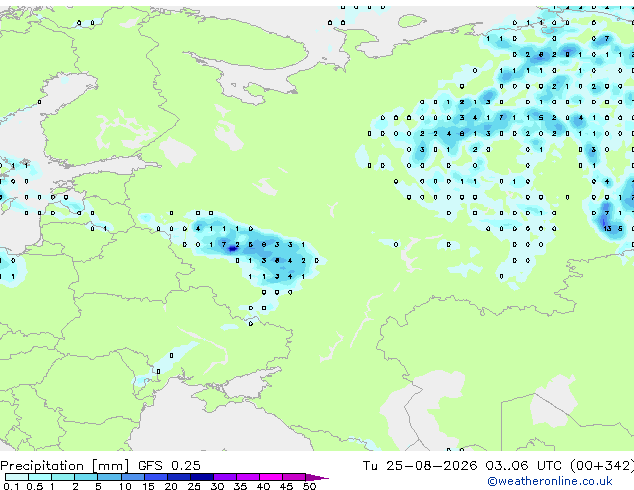Click the 1–2 mm legend color swatch
Image resolution: width=634 pixels, height=490 pixels.
pos(63,477)
